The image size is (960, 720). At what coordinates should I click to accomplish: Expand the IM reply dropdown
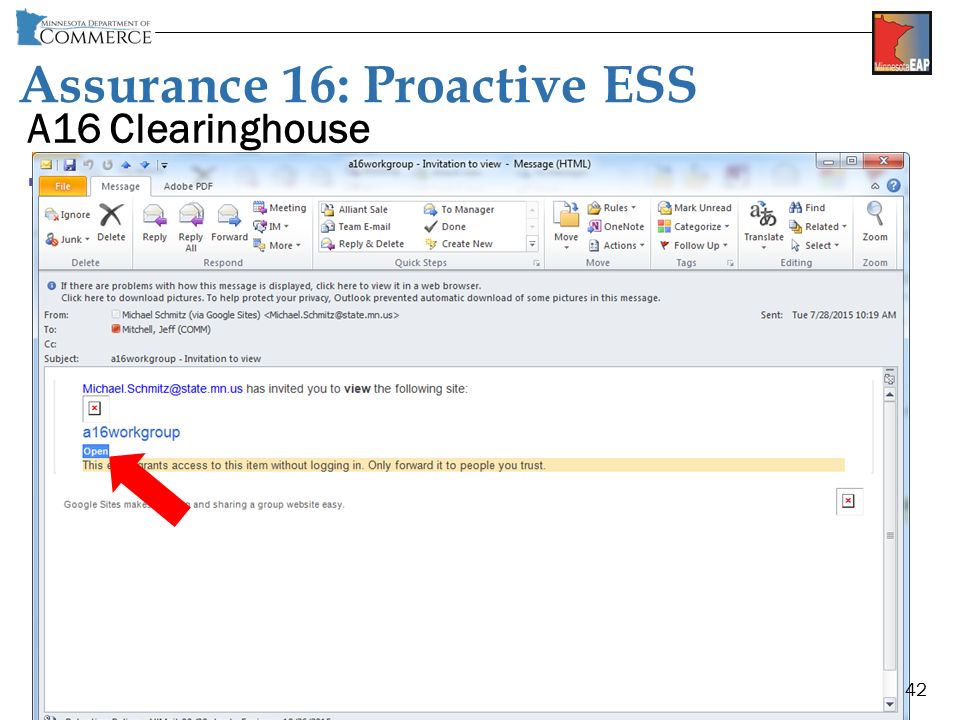pos(271,227)
